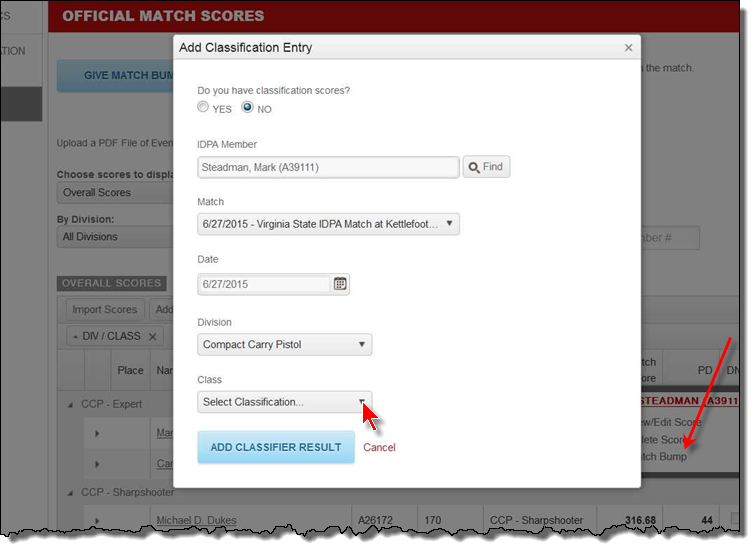The height and width of the screenshot is (555, 755).
Task: Click the Date input field
Action: 265,284
